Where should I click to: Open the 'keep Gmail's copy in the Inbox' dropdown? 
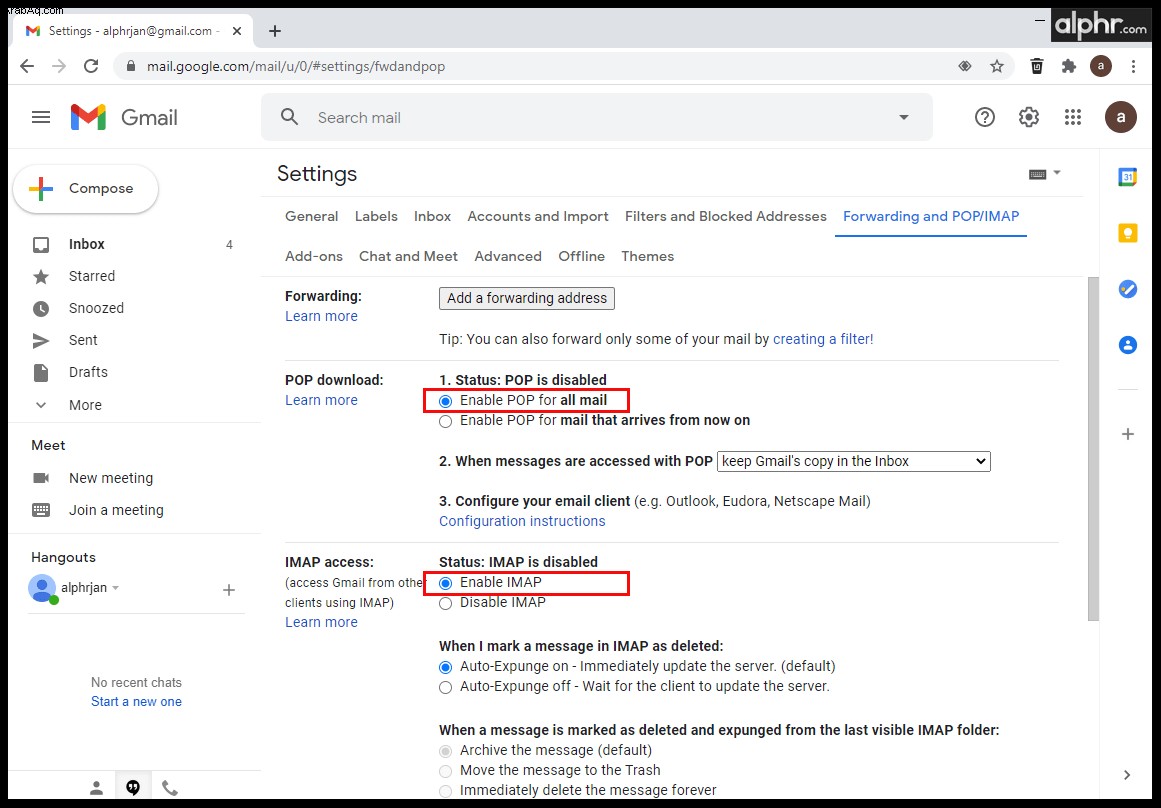click(854, 461)
